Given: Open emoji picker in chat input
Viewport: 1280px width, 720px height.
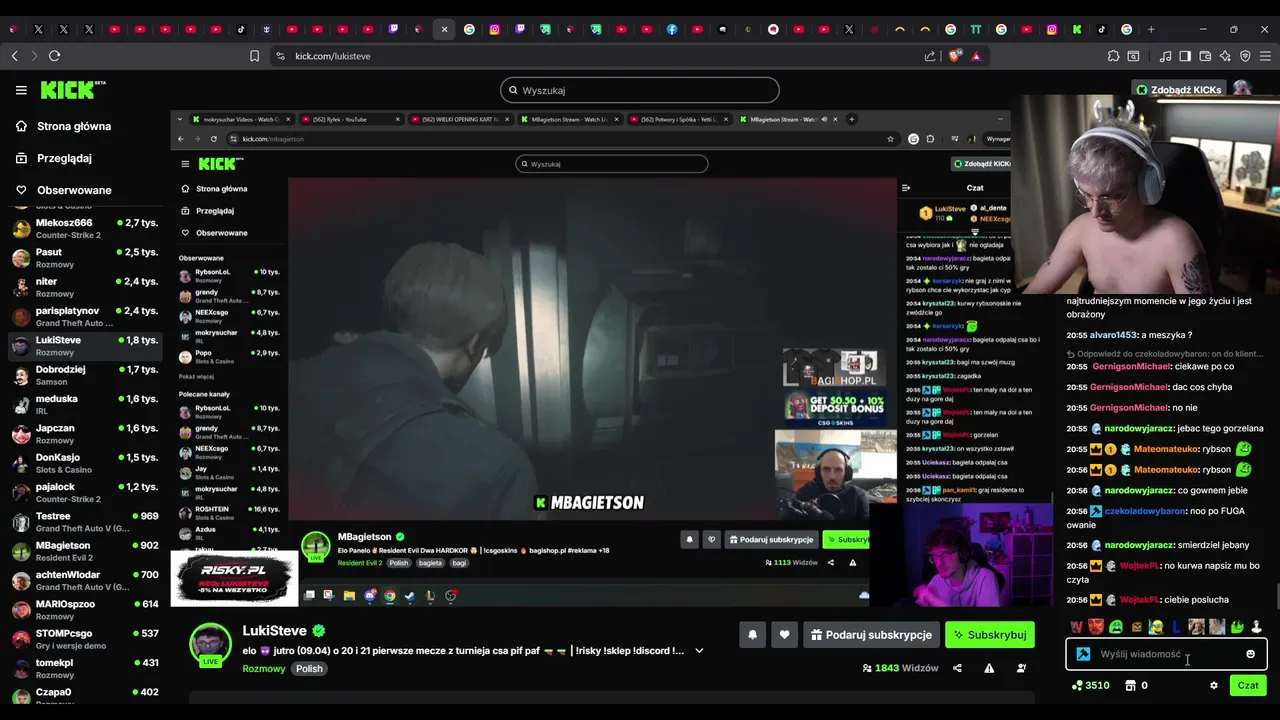Looking at the screenshot, I should pos(1250,654).
